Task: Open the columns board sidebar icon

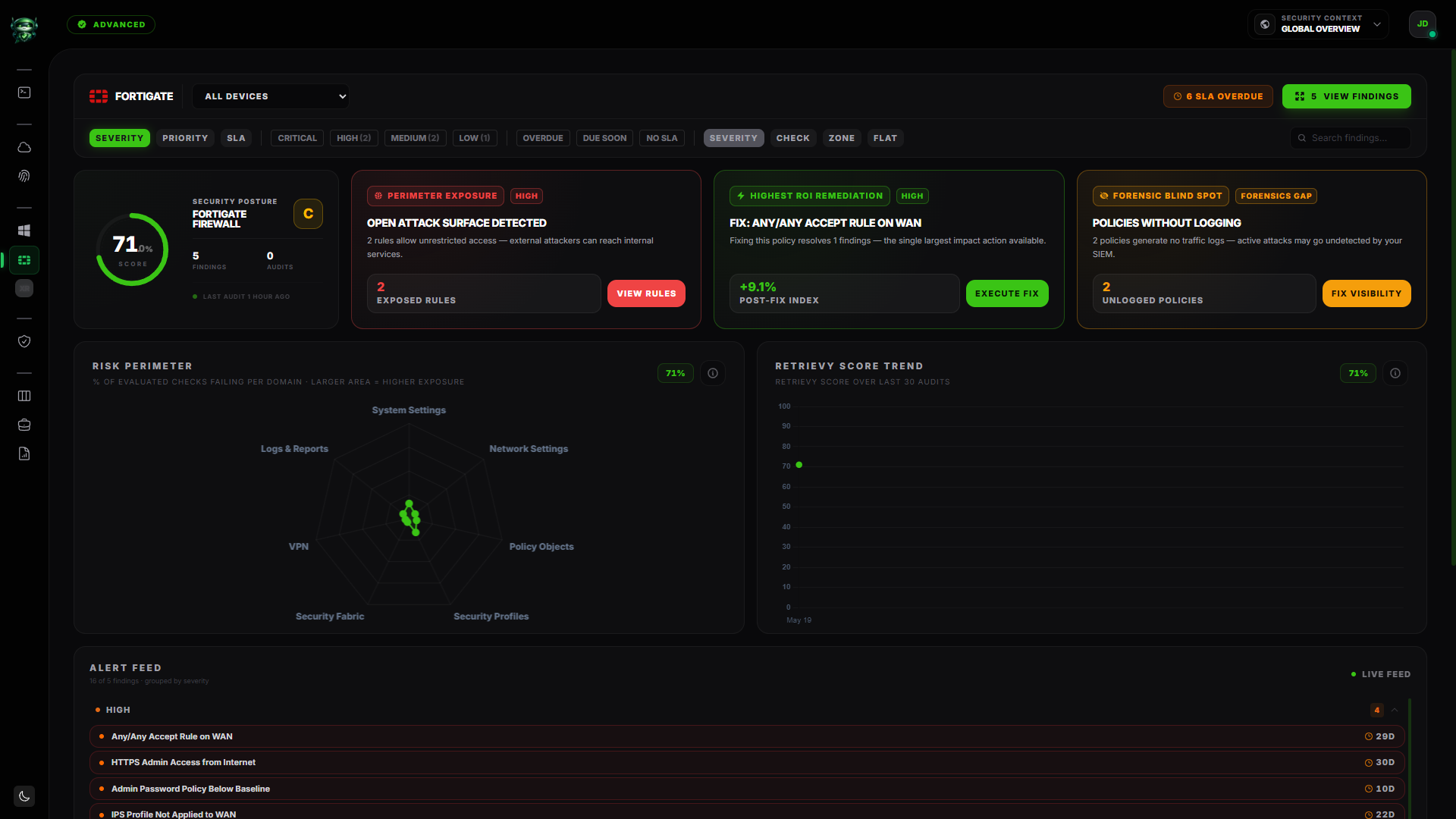Action: point(24,396)
